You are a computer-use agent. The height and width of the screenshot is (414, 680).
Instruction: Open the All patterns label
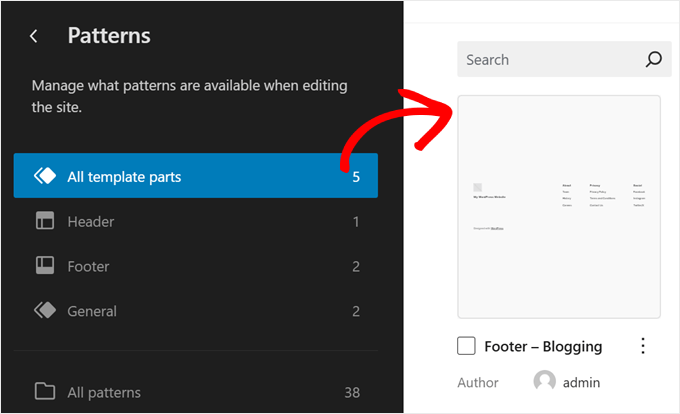click(104, 392)
